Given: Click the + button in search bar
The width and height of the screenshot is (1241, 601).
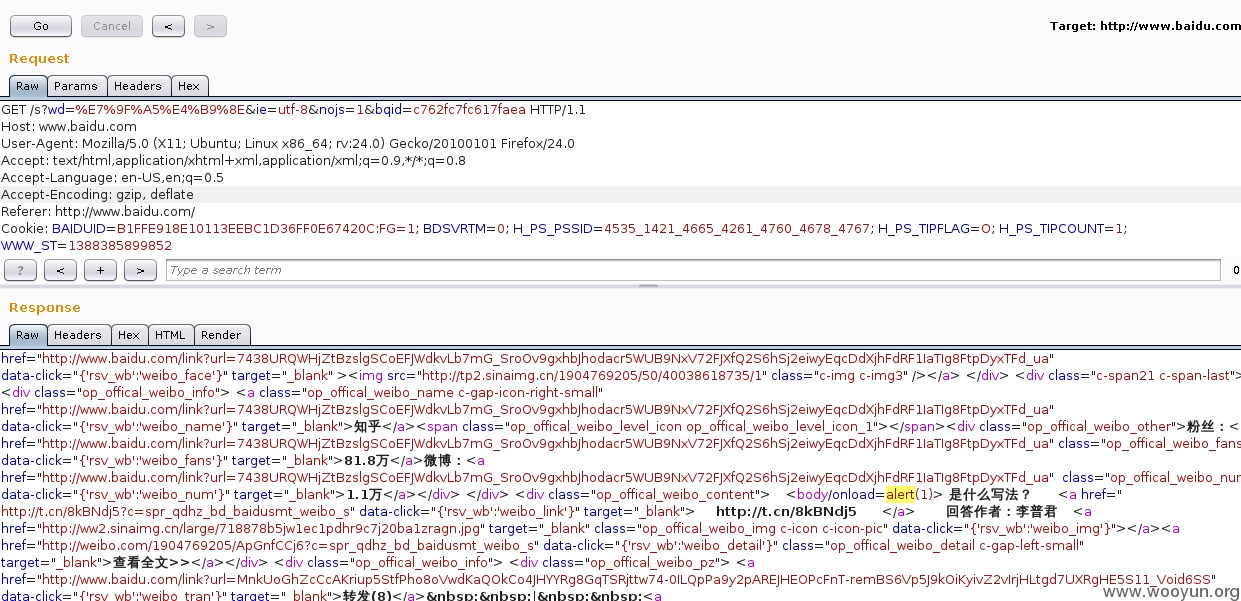Looking at the screenshot, I should point(100,270).
